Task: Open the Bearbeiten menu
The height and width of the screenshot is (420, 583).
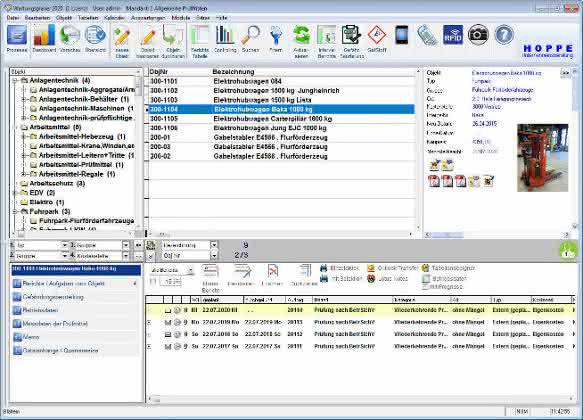Action: (37, 17)
